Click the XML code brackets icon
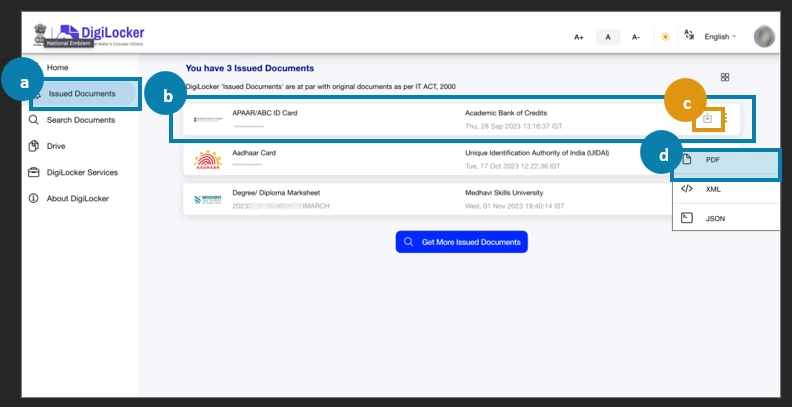Viewport: 792px width, 407px height. coord(686,189)
